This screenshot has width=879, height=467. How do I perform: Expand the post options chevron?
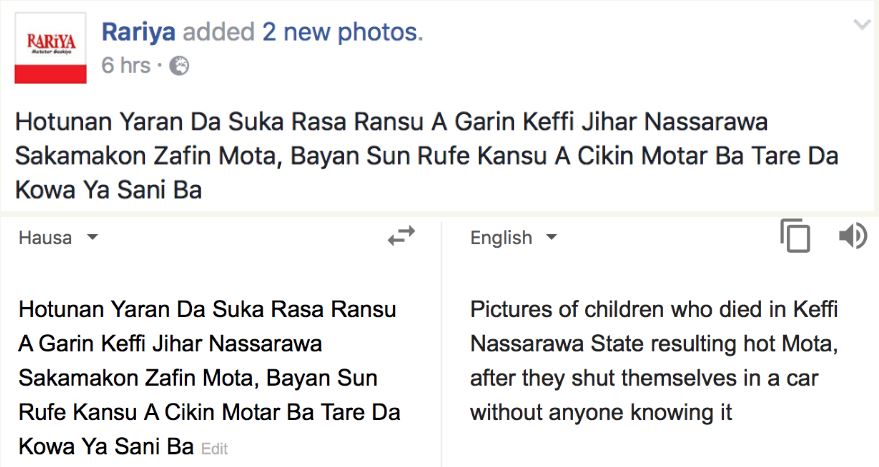[x=862, y=24]
